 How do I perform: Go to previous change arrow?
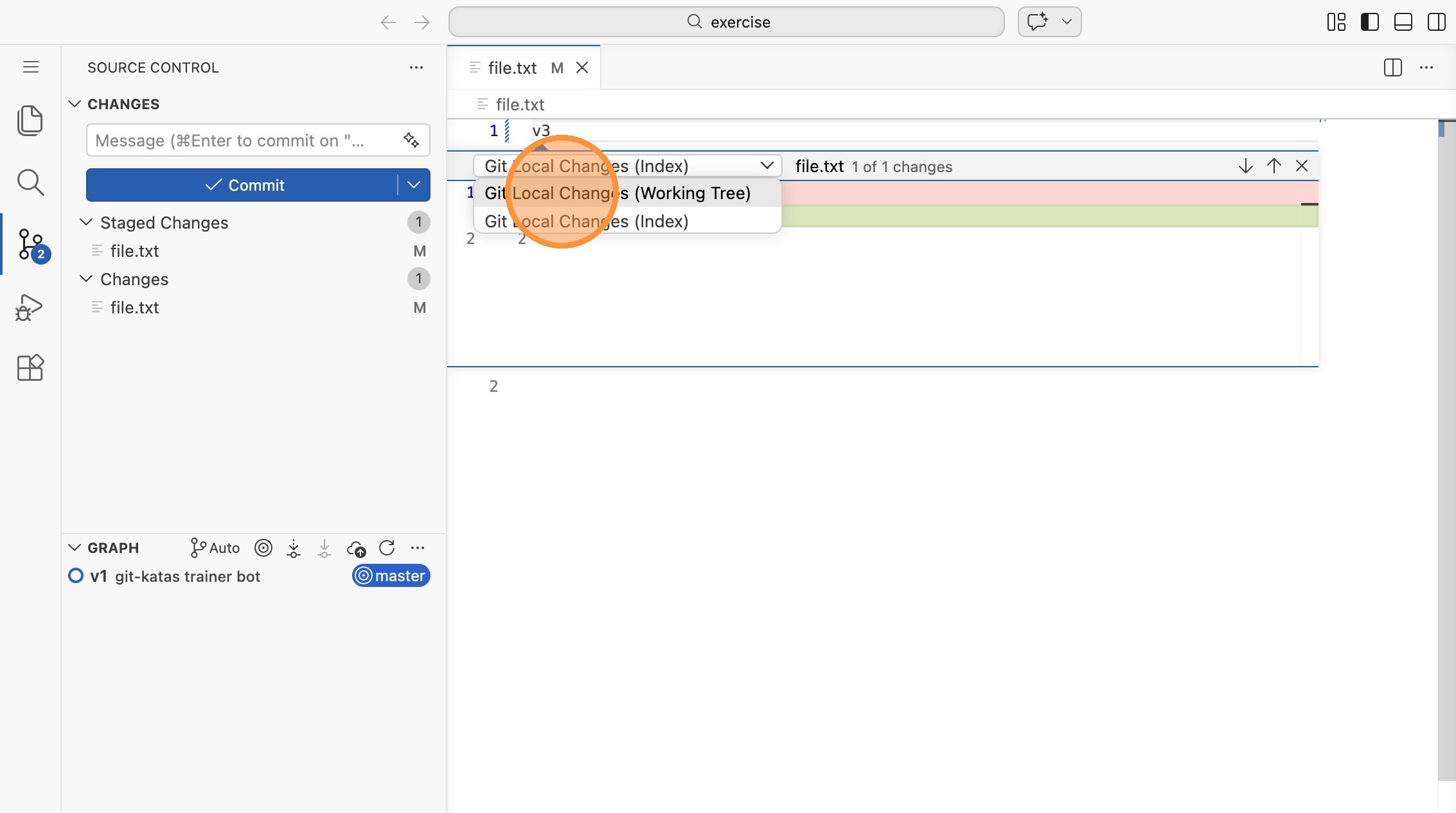tap(1274, 166)
